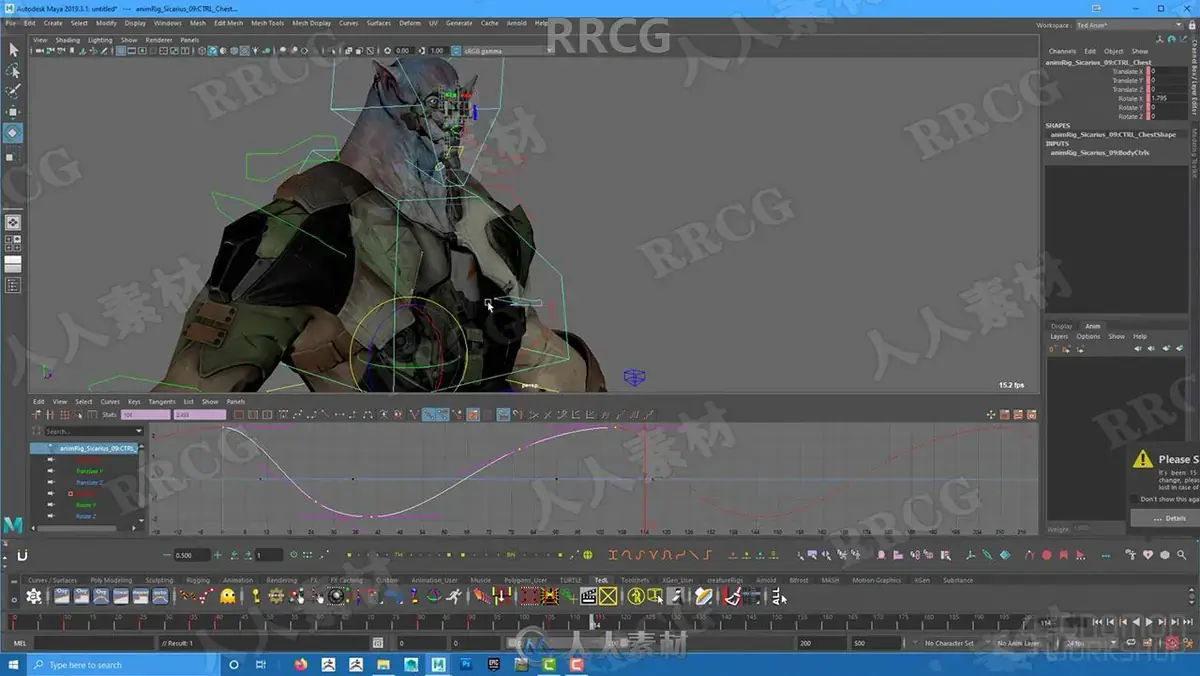Select the arrow Select tool in toolbox
The width and height of the screenshot is (1200, 676).
tap(13, 49)
